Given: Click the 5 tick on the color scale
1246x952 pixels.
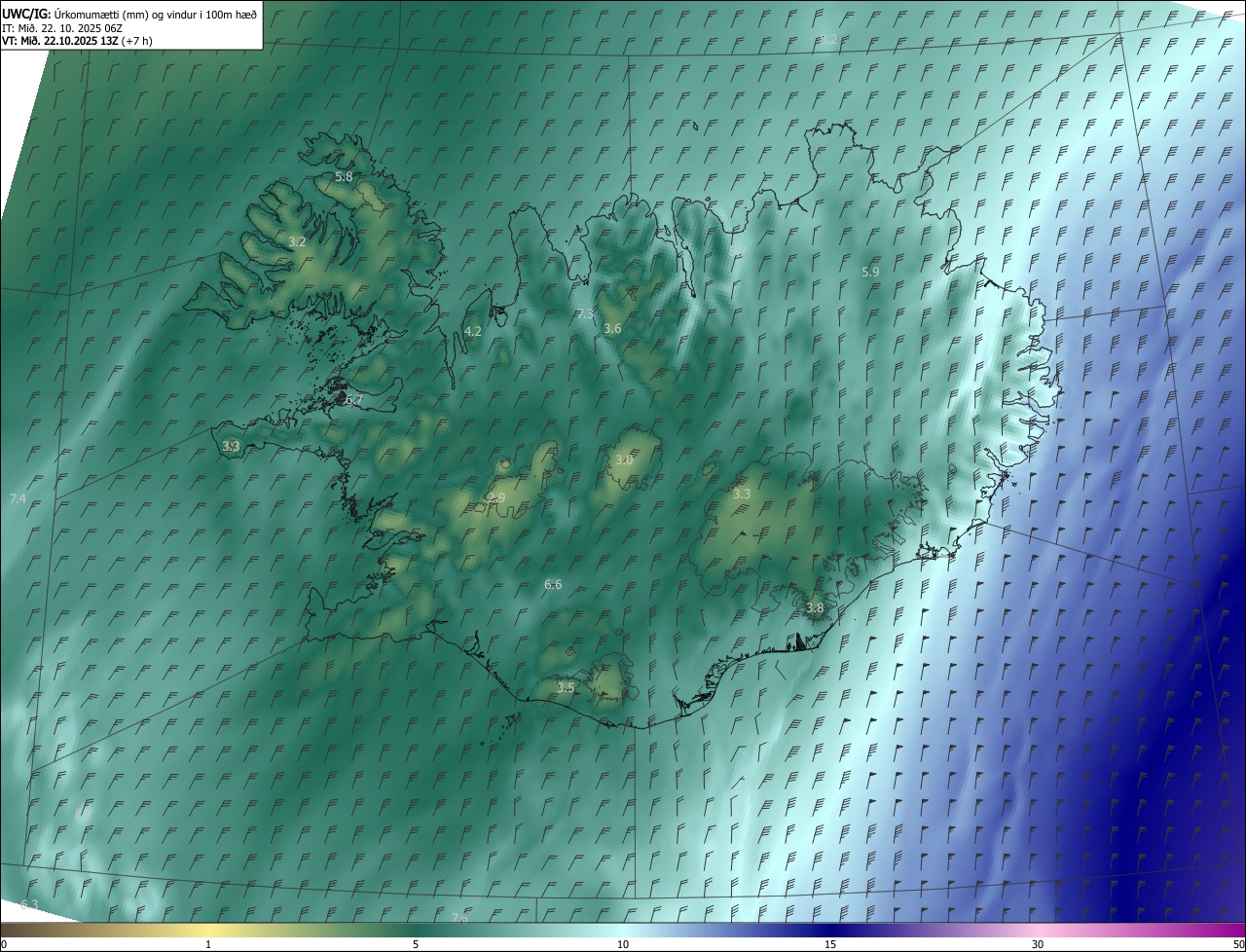Looking at the screenshot, I should tap(416, 944).
